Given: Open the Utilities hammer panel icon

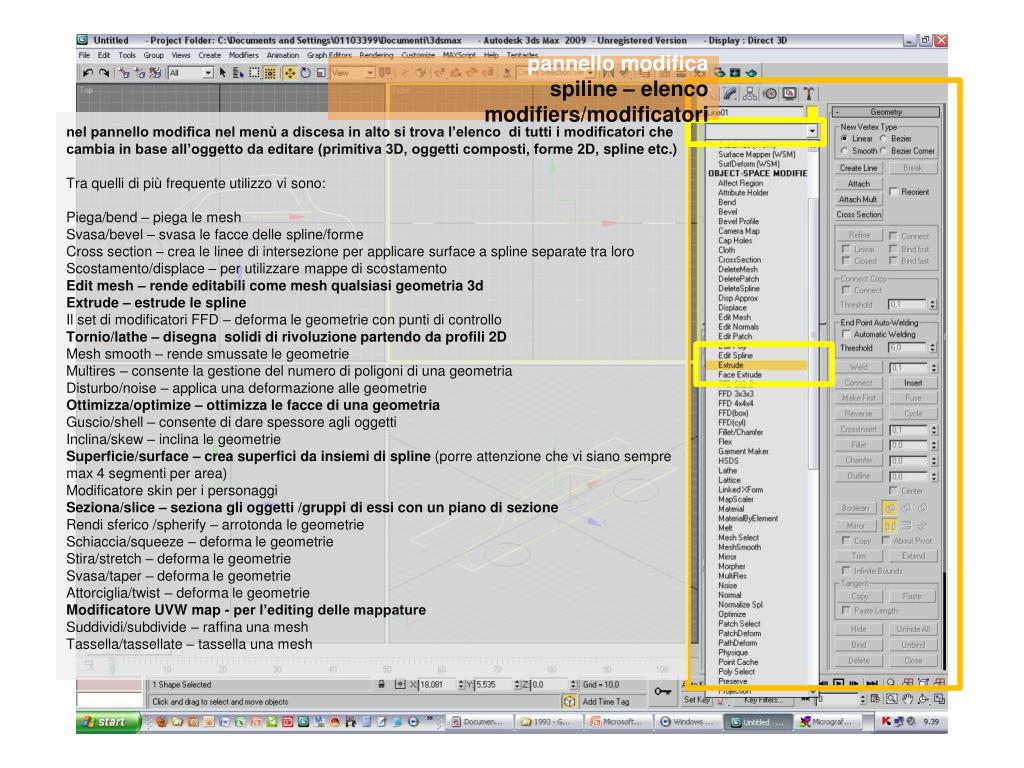Looking at the screenshot, I should pos(808,93).
